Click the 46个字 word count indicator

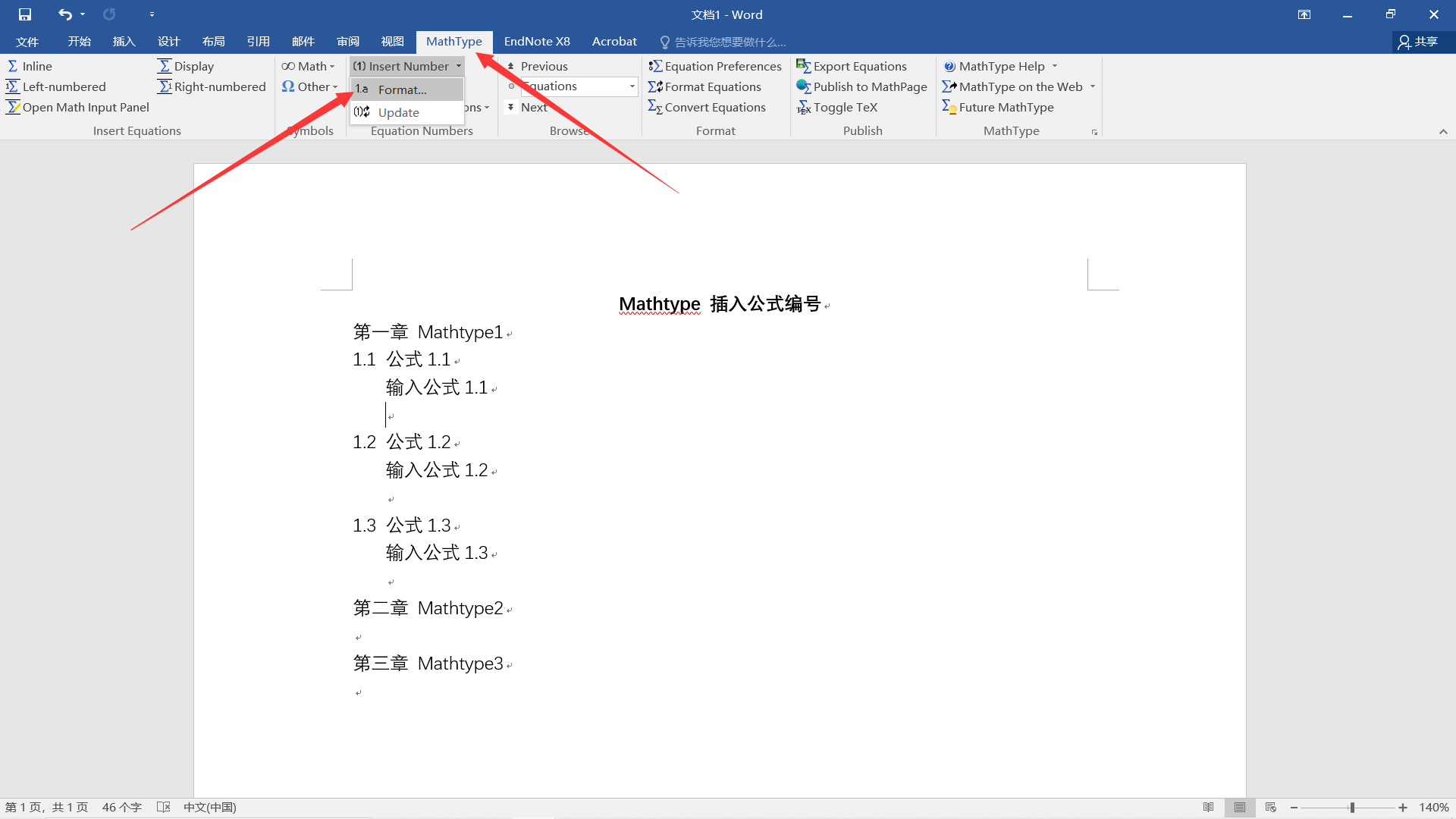[121, 807]
